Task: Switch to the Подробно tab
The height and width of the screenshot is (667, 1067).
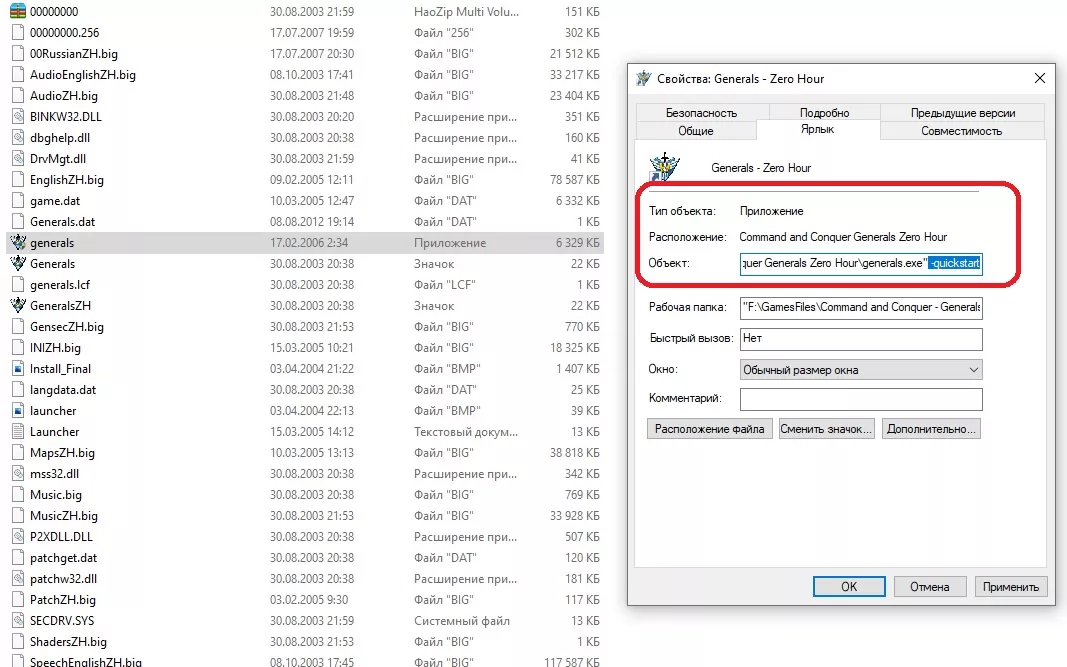Action: pos(824,113)
